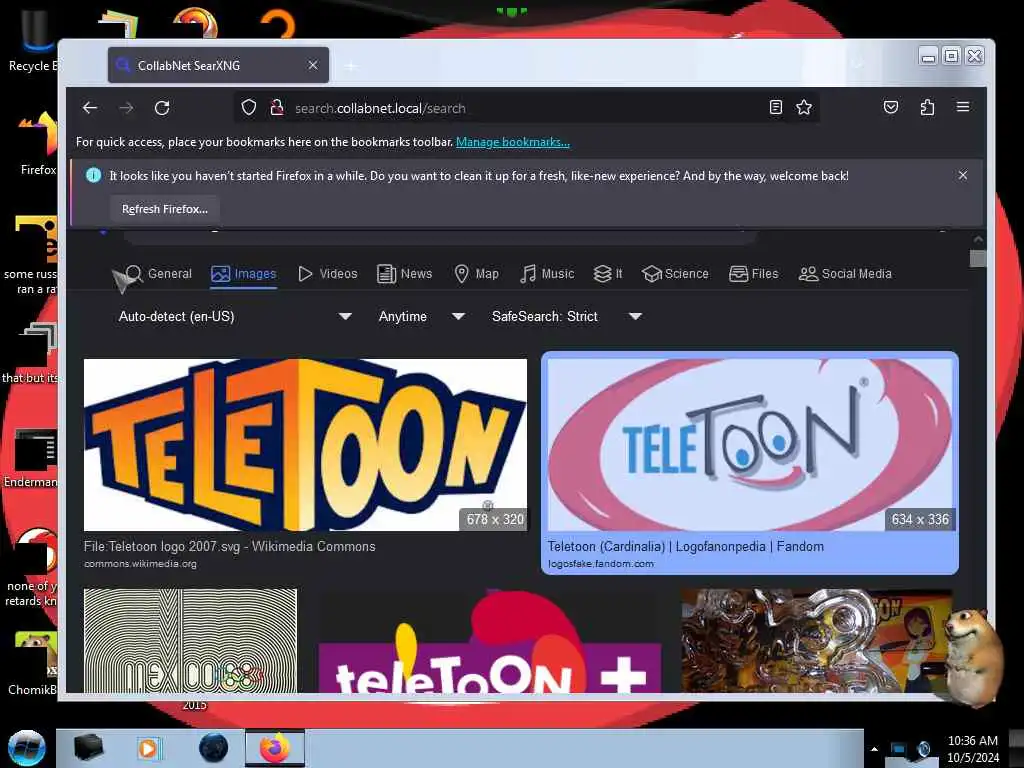Switch to the Science search category

point(675,274)
